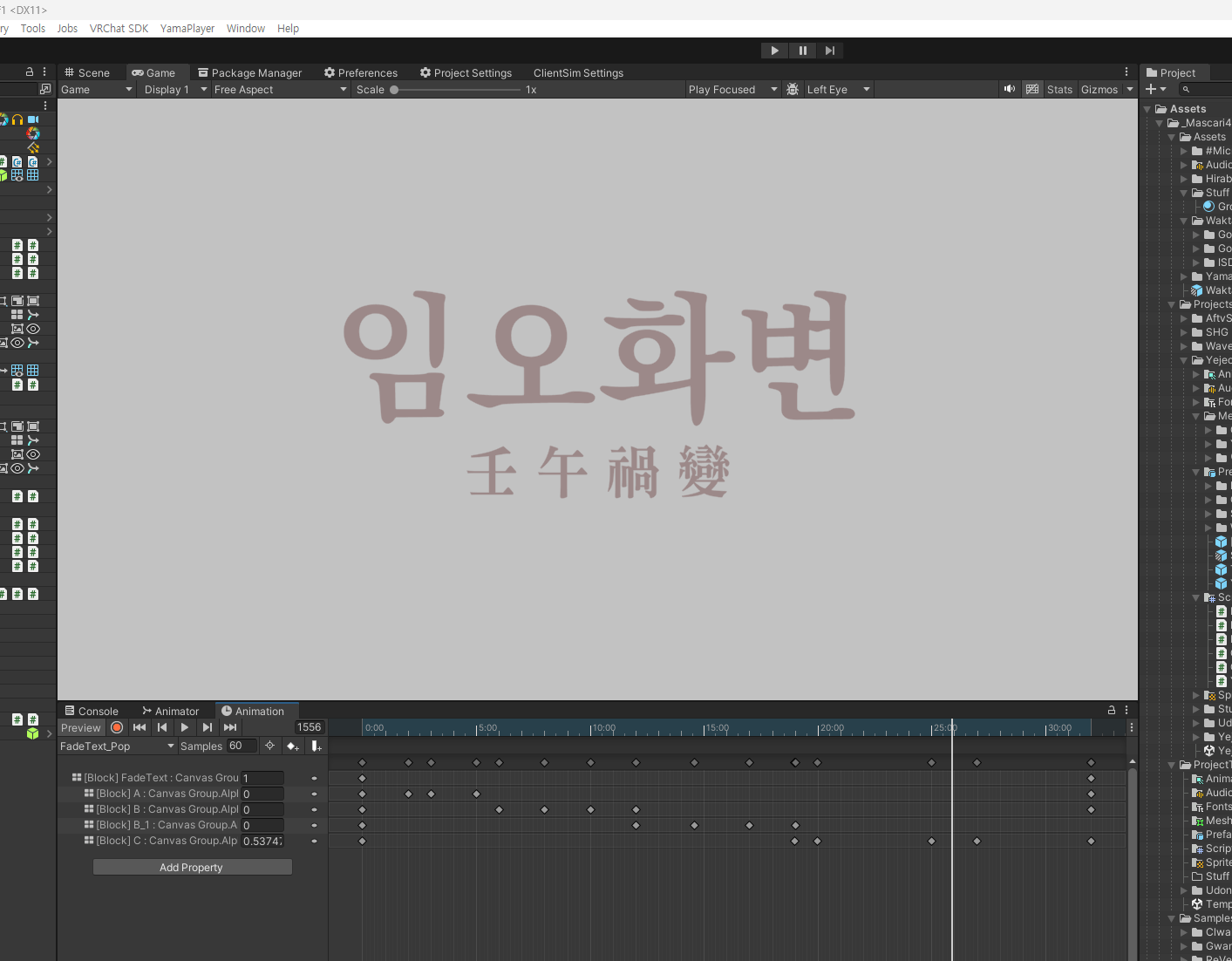Switch to the Animator tab

click(x=171, y=711)
